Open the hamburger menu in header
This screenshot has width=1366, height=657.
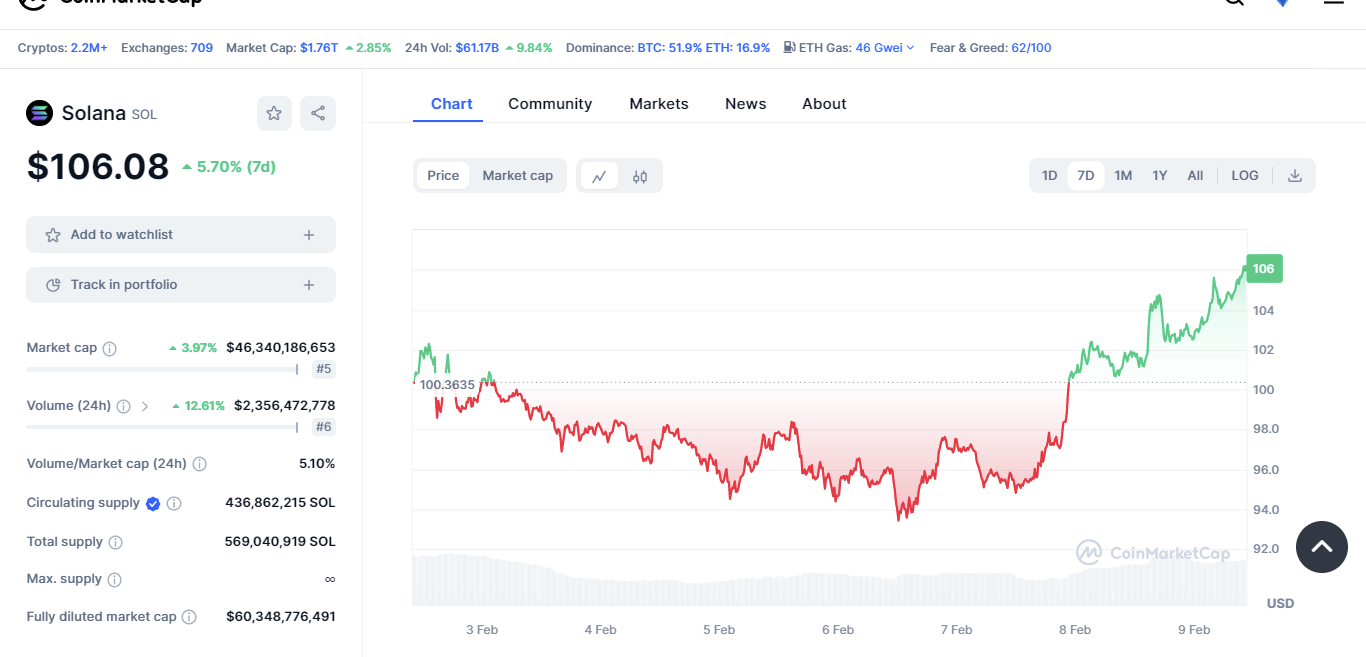point(1334,3)
